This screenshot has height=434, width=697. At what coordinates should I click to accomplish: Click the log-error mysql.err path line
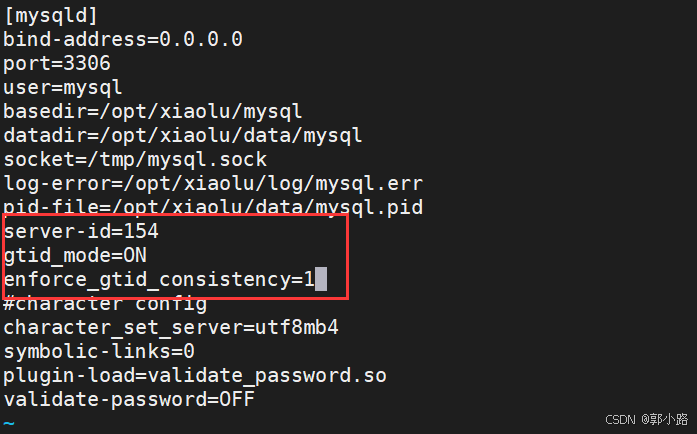(x=213, y=183)
